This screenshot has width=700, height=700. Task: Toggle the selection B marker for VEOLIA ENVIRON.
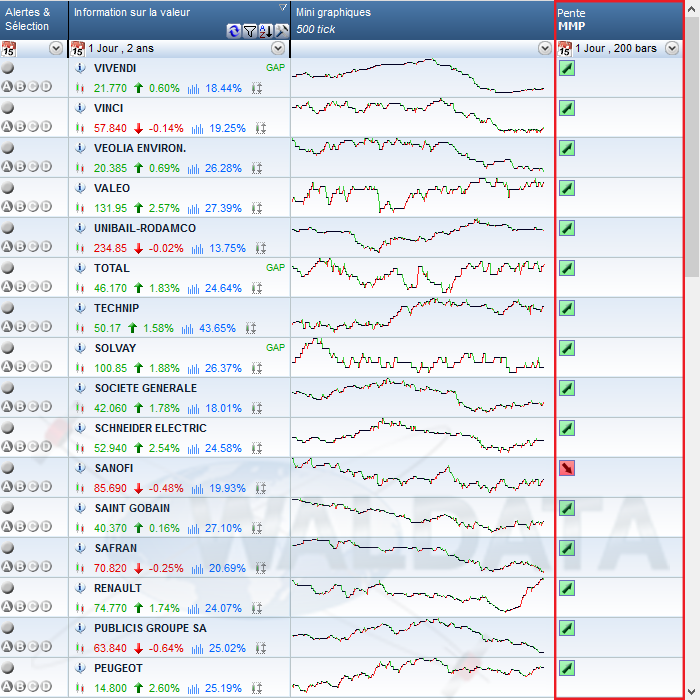20,167
